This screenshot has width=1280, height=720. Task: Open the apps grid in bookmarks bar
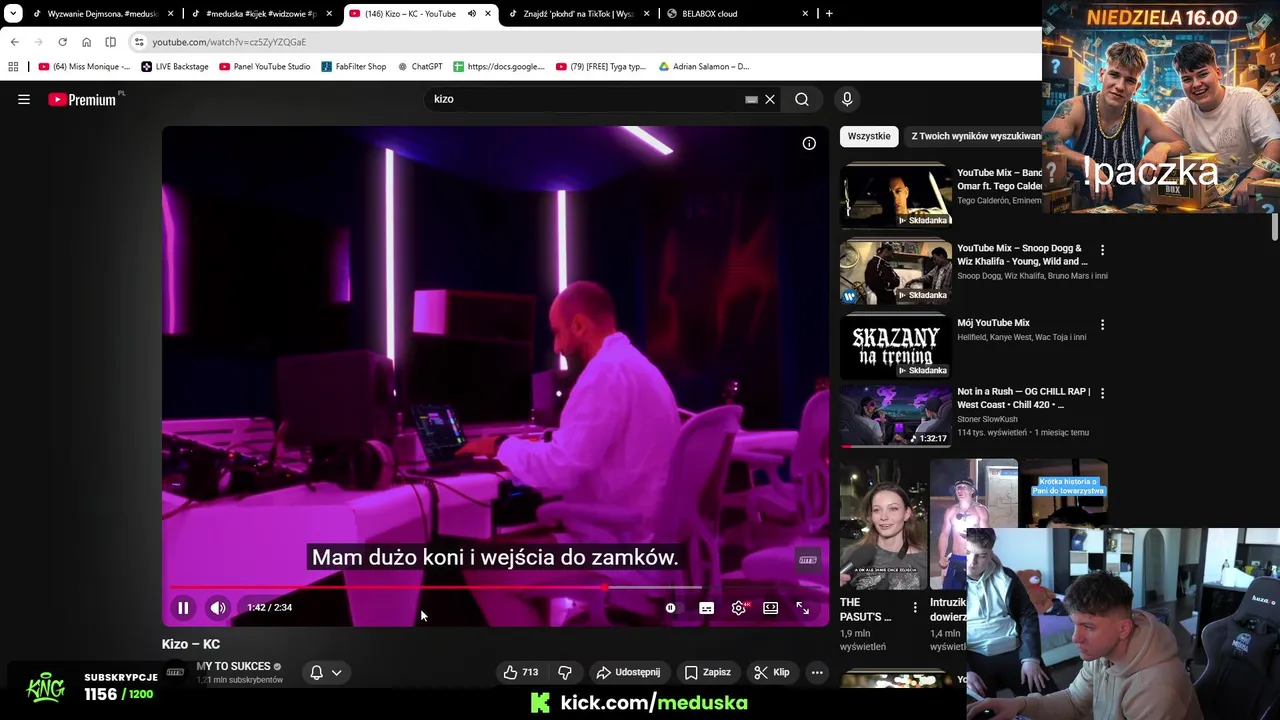tap(13, 67)
